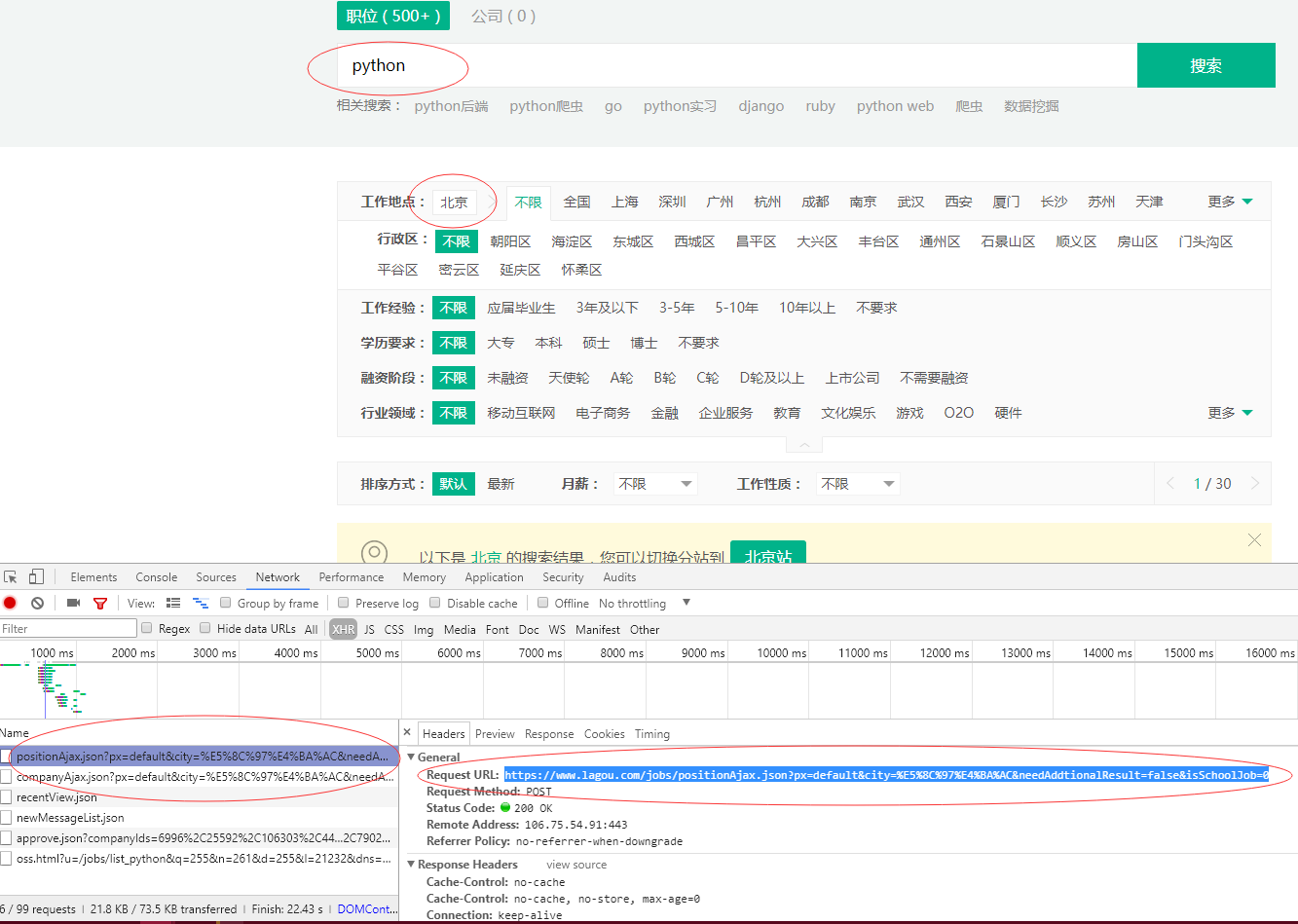Click the DevTools inspect element icon
This screenshot has width=1298, height=924.
(10, 577)
